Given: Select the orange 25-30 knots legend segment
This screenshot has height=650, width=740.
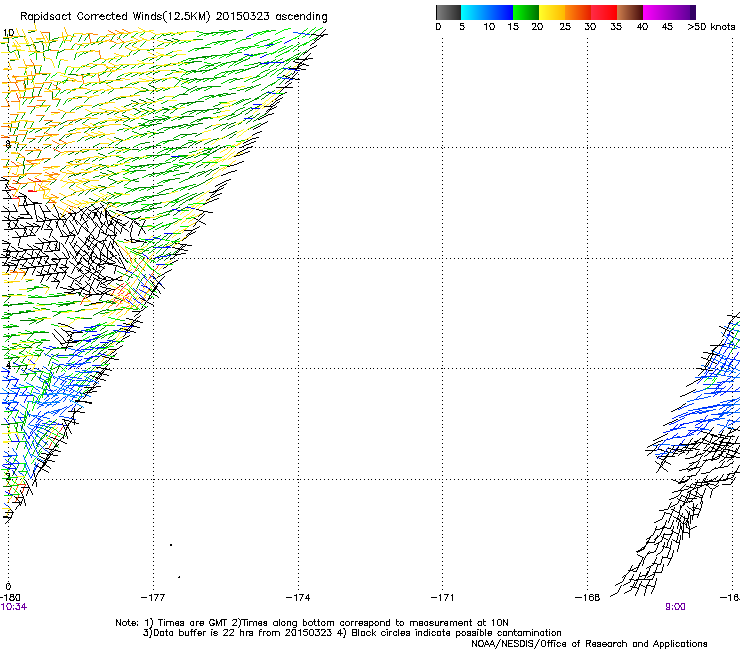Looking at the screenshot, I should pyautogui.click(x=578, y=12).
